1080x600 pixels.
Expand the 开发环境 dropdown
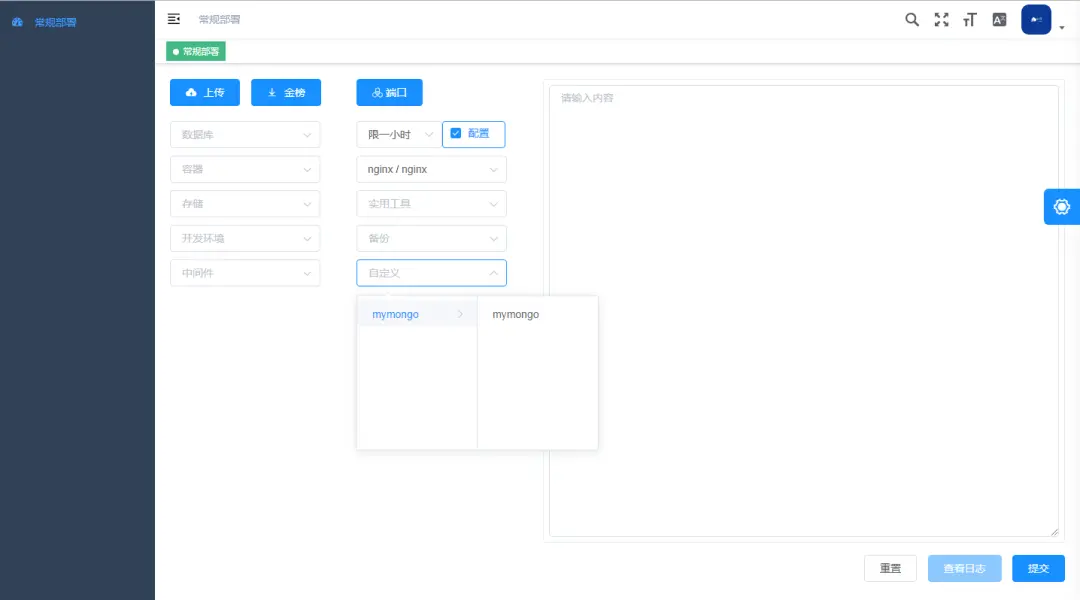(245, 238)
